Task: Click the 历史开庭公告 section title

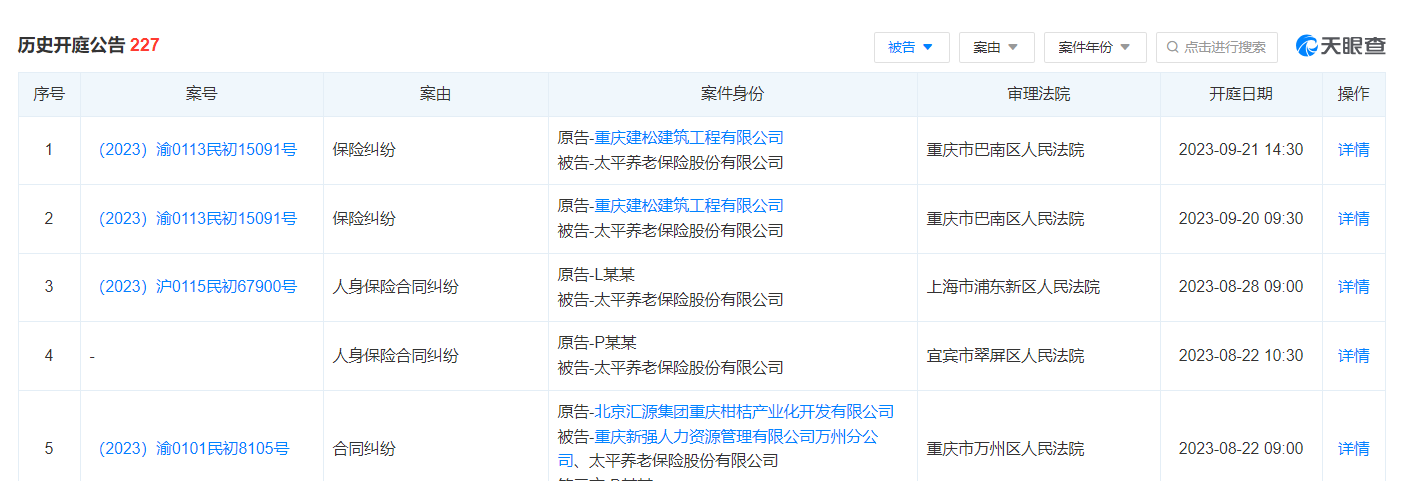Action: click(72, 45)
